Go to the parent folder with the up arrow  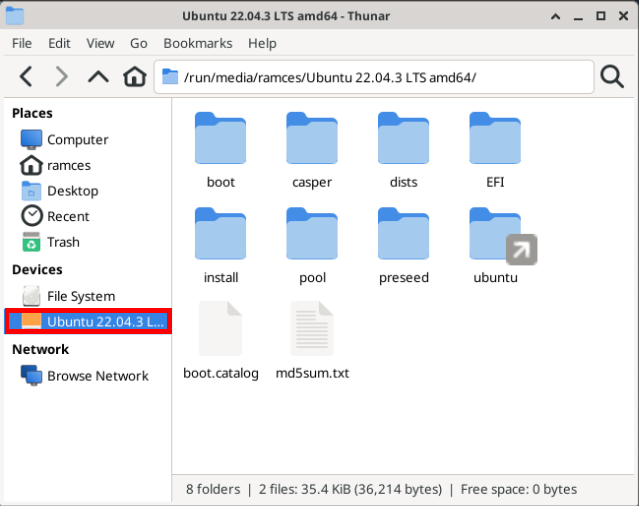click(98, 77)
